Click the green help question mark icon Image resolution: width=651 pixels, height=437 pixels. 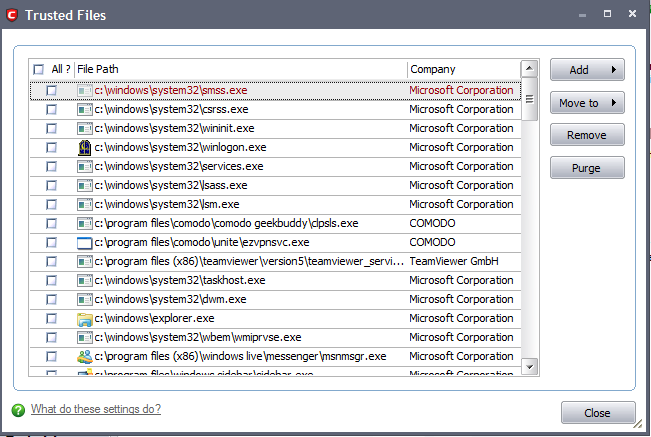pos(18,409)
